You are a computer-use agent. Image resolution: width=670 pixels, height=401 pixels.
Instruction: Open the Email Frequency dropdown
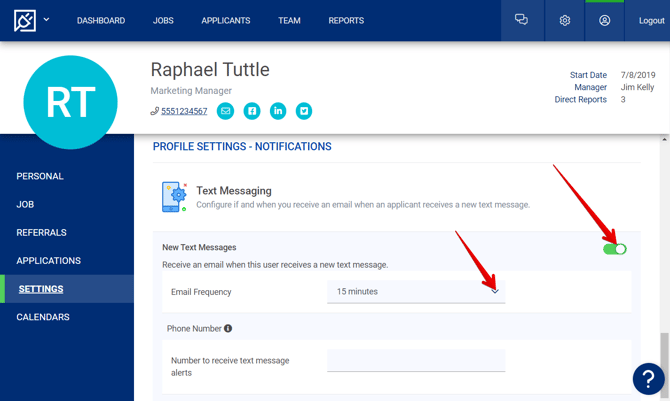416,292
